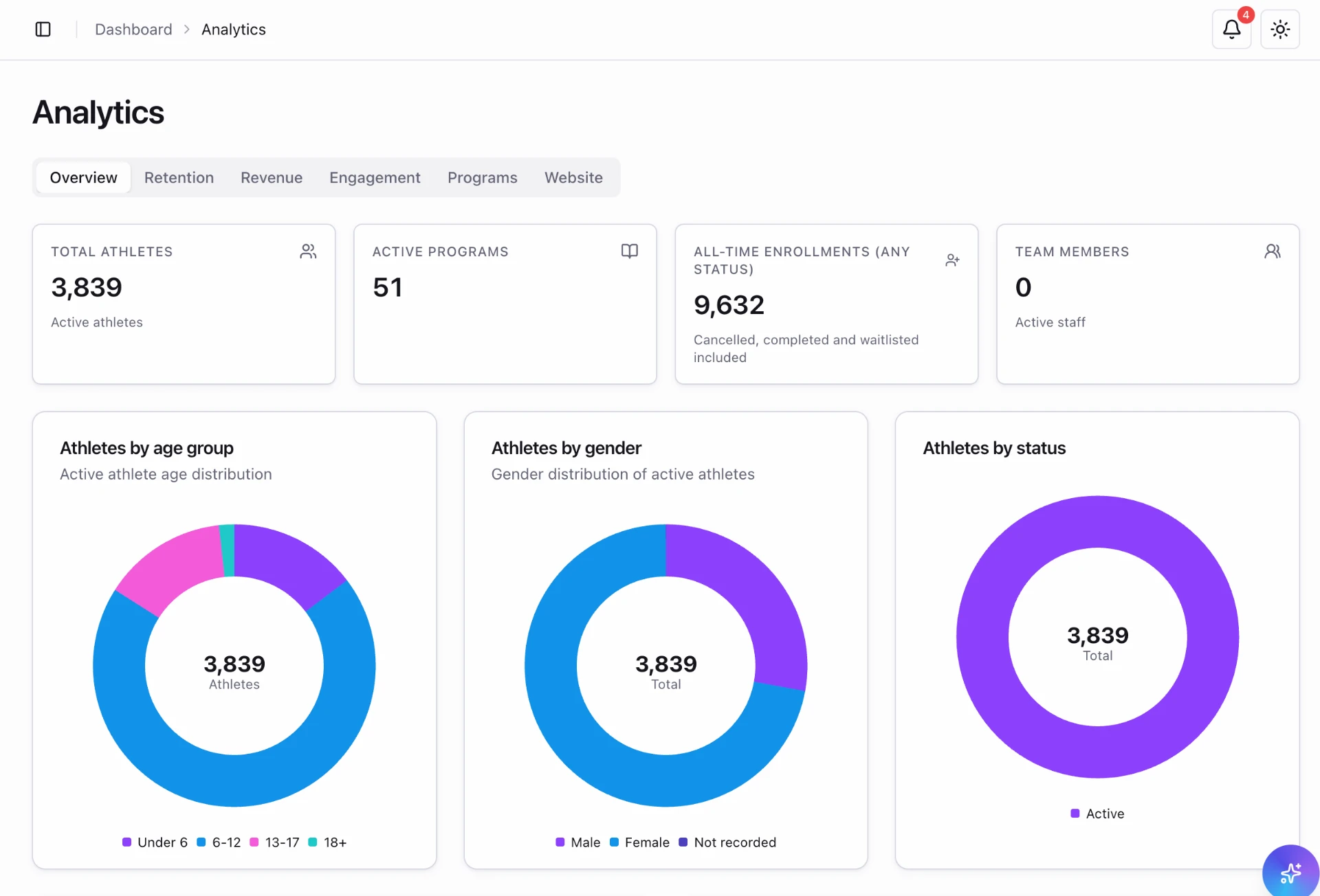
Task: Click the Athletes by age group heading
Action: point(146,448)
